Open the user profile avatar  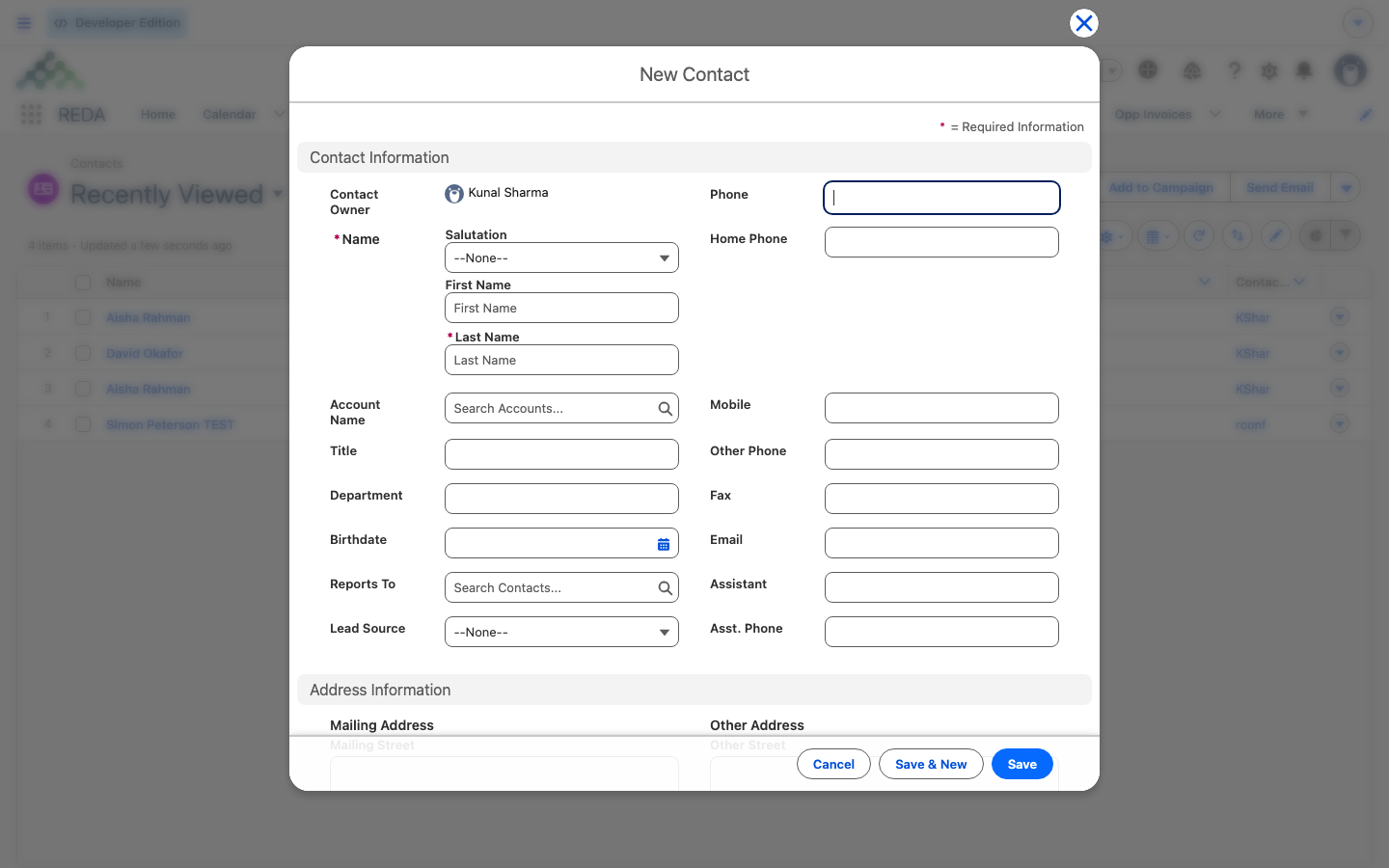1350,70
